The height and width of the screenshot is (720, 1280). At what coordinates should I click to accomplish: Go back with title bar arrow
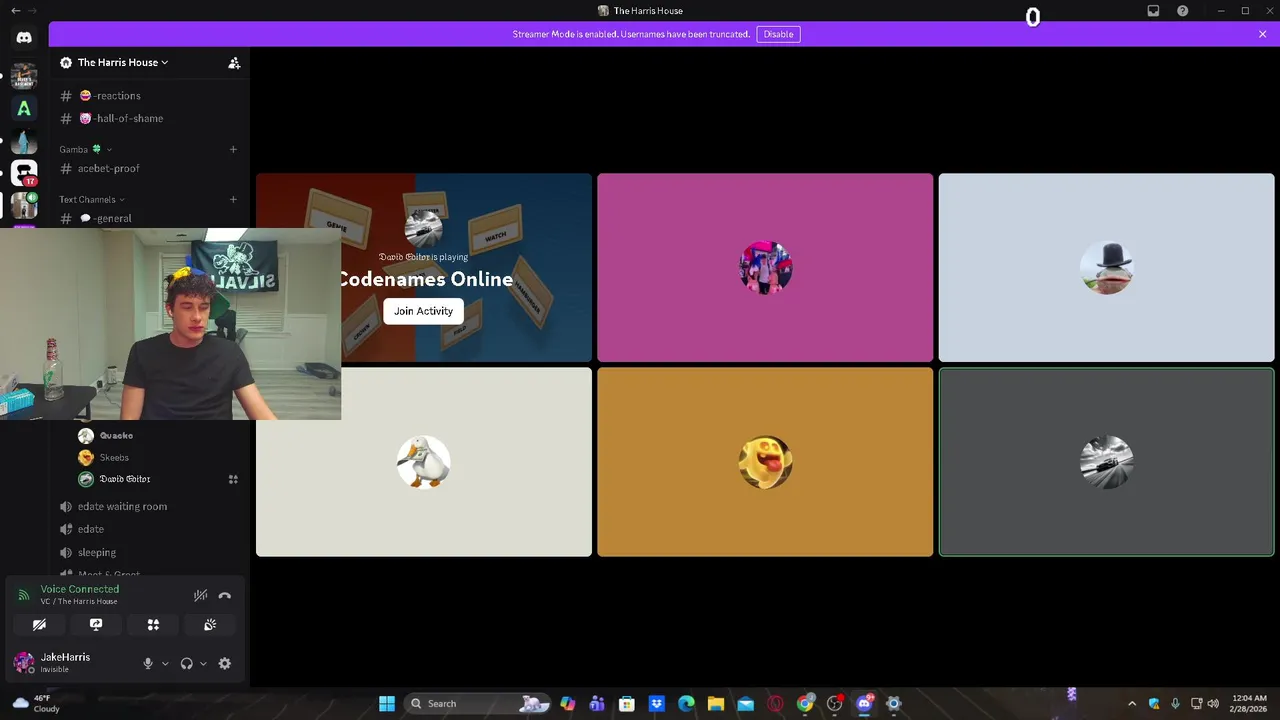[x=15, y=11]
